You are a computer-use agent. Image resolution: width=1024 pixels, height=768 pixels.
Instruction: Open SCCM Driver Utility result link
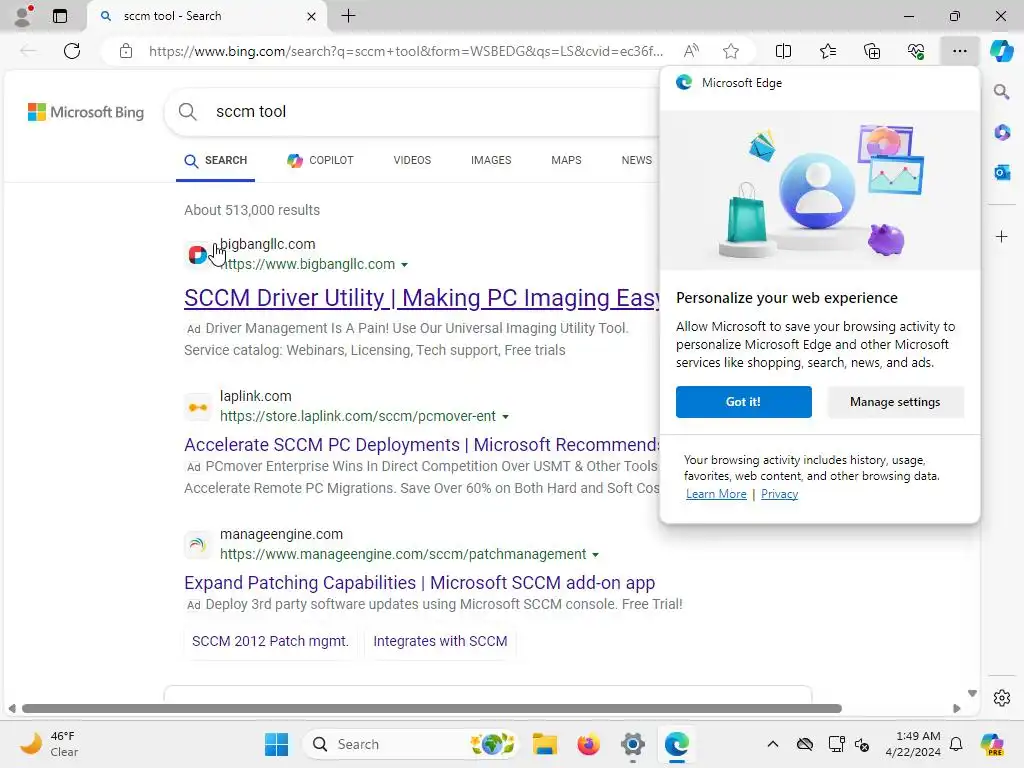pos(422,298)
